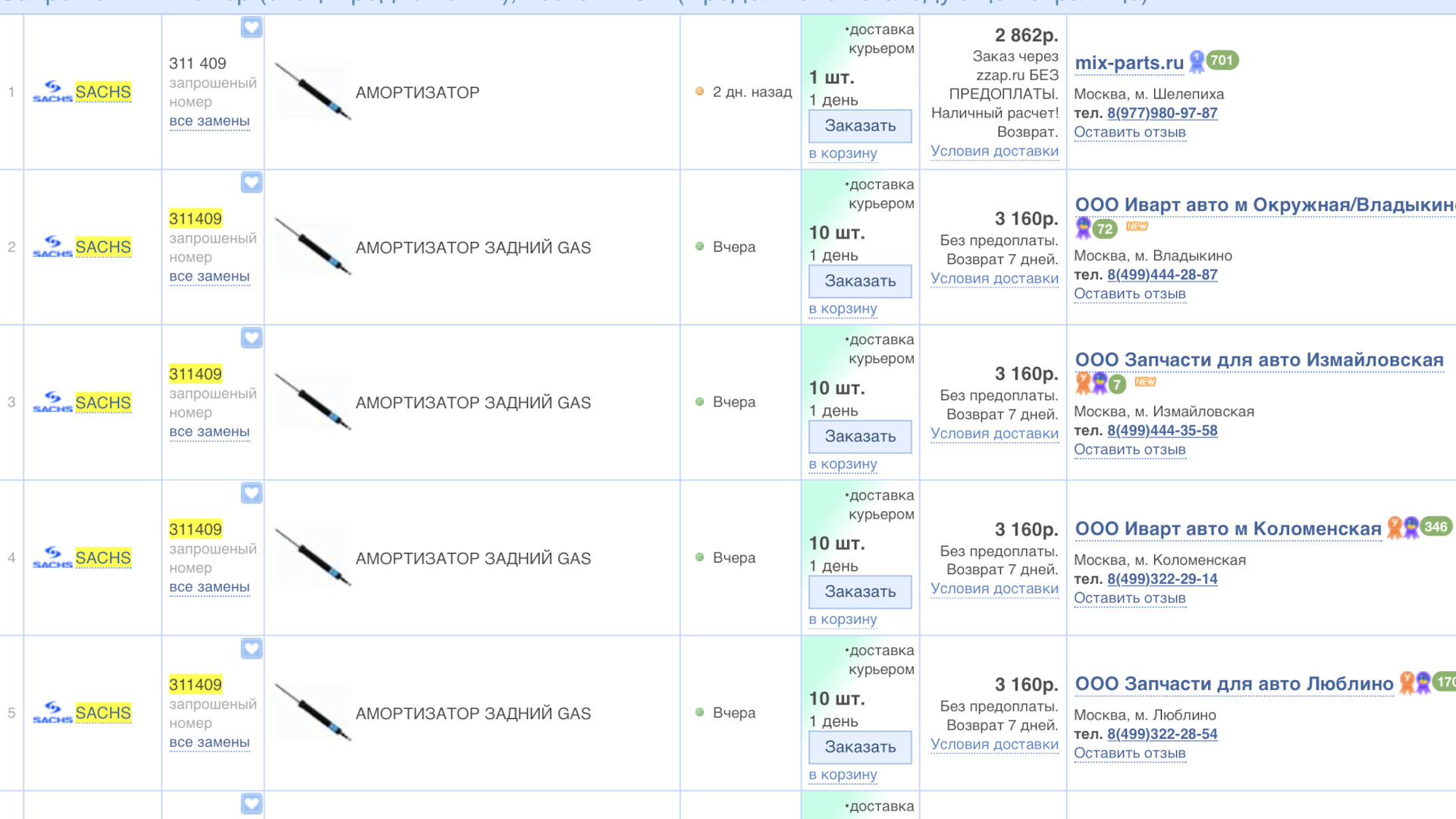Open mix-parts.ru seller page
The height and width of the screenshot is (819, 1456).
1129,63
